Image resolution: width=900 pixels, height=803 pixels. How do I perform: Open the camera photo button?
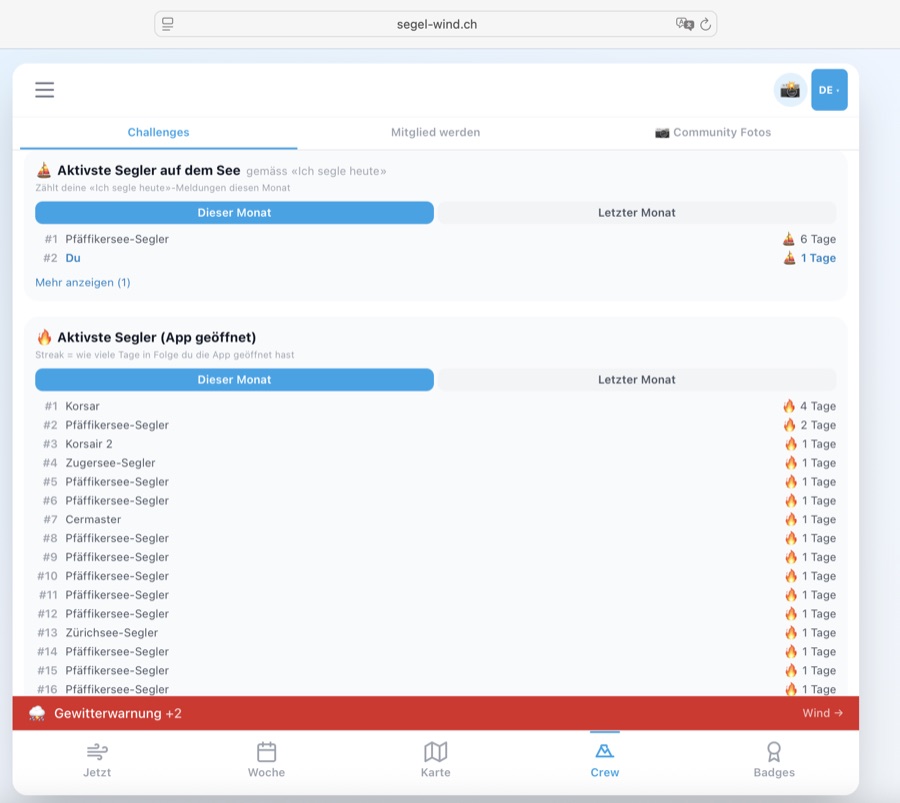click(790, 90)
